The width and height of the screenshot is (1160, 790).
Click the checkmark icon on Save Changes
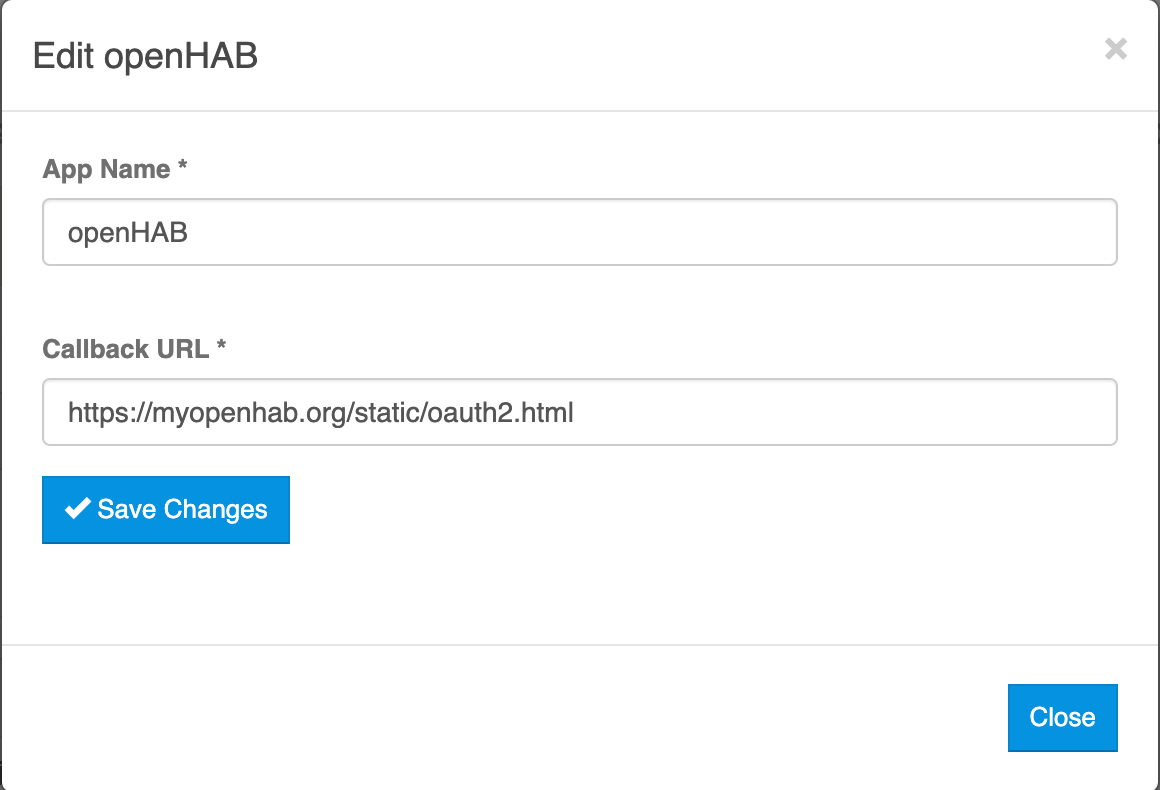pos(78,509)
